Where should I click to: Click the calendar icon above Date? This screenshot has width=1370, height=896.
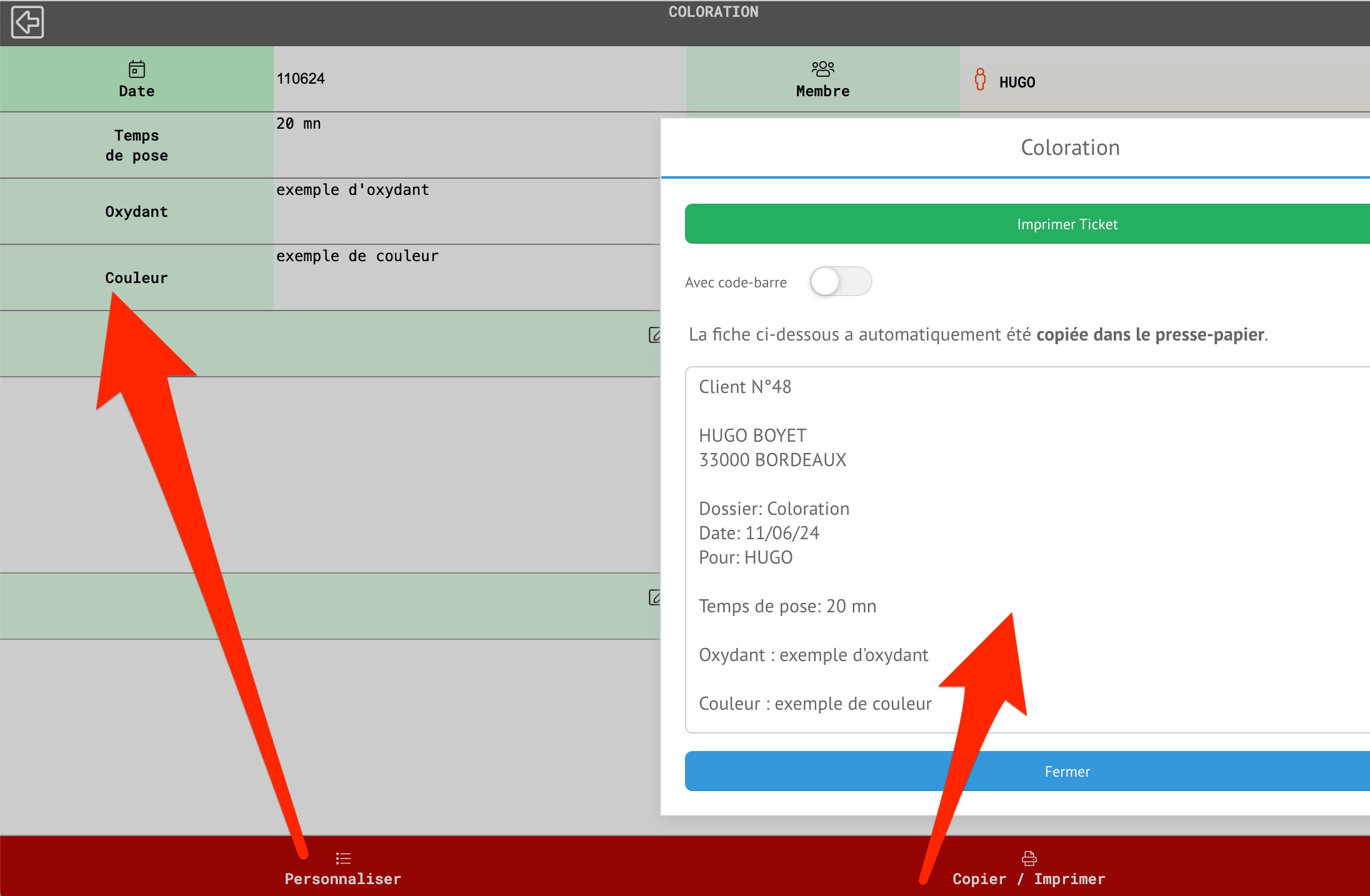click(136, 69)
